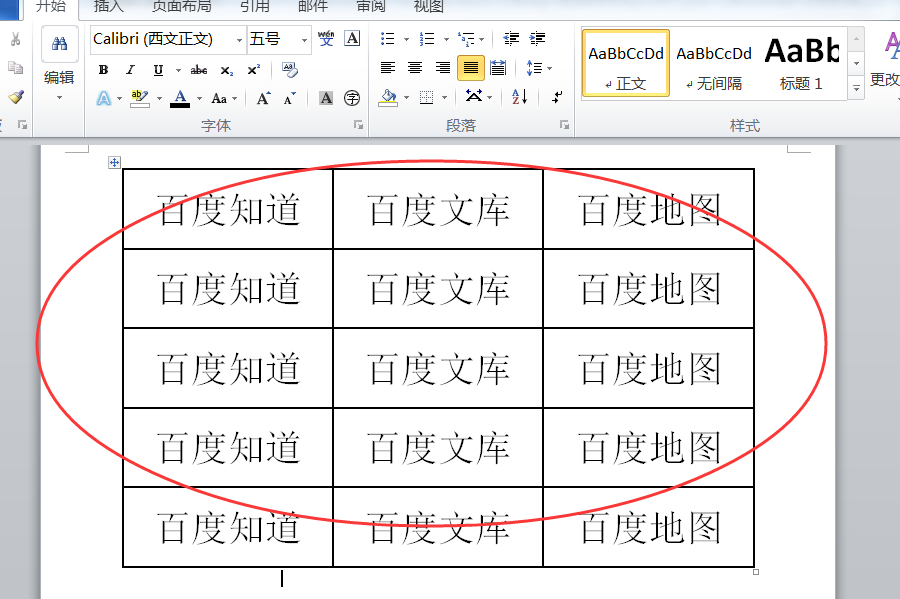Click the bullets list icon
The width and height of the screenshot is (900, 599).
[x=387, y=39]
